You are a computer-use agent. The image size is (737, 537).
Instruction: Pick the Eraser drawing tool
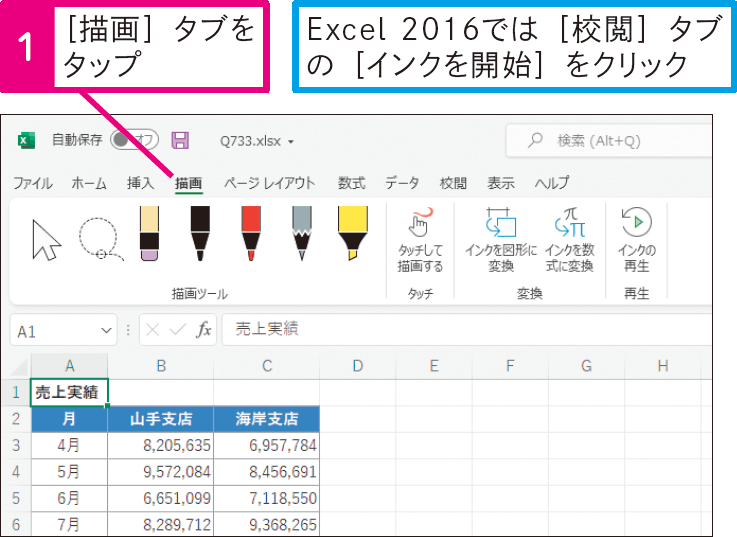click(149, 233)
